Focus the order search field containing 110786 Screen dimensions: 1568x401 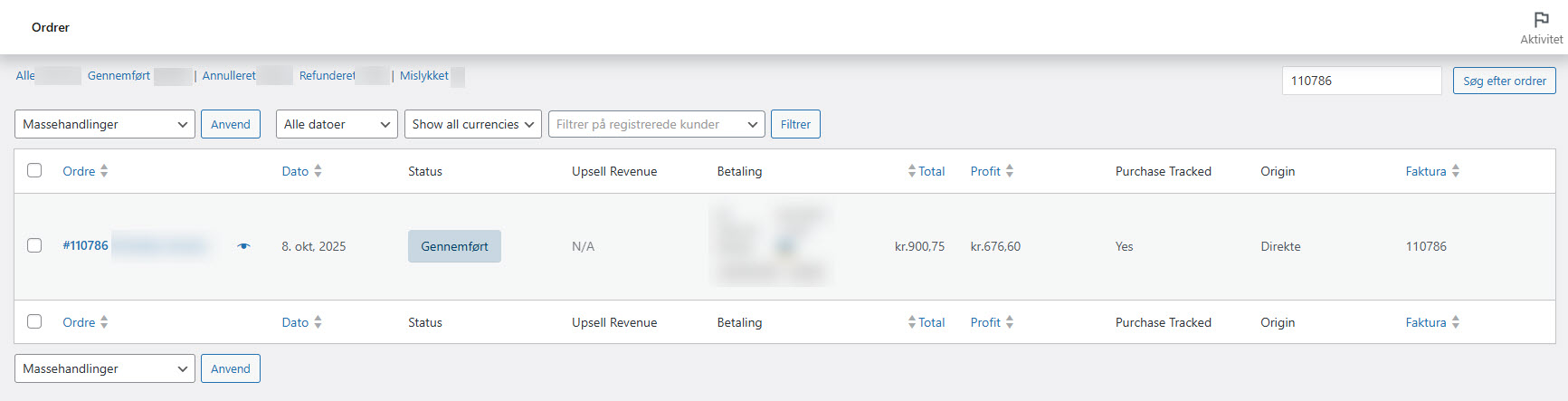(1361, 81)
